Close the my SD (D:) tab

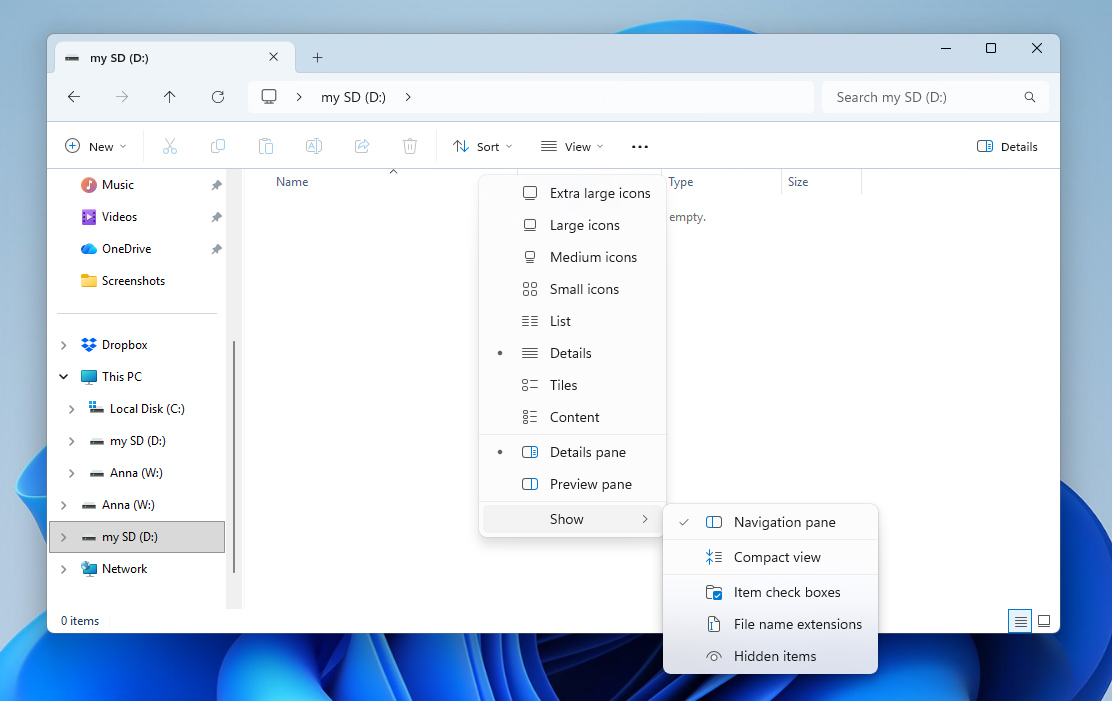(x=274, y=57)
